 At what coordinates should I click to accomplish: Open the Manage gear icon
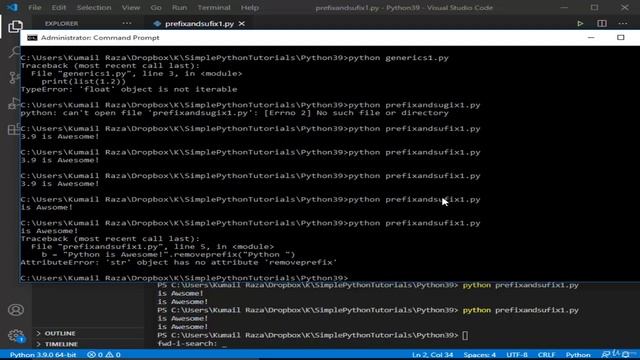coord(16,336)
